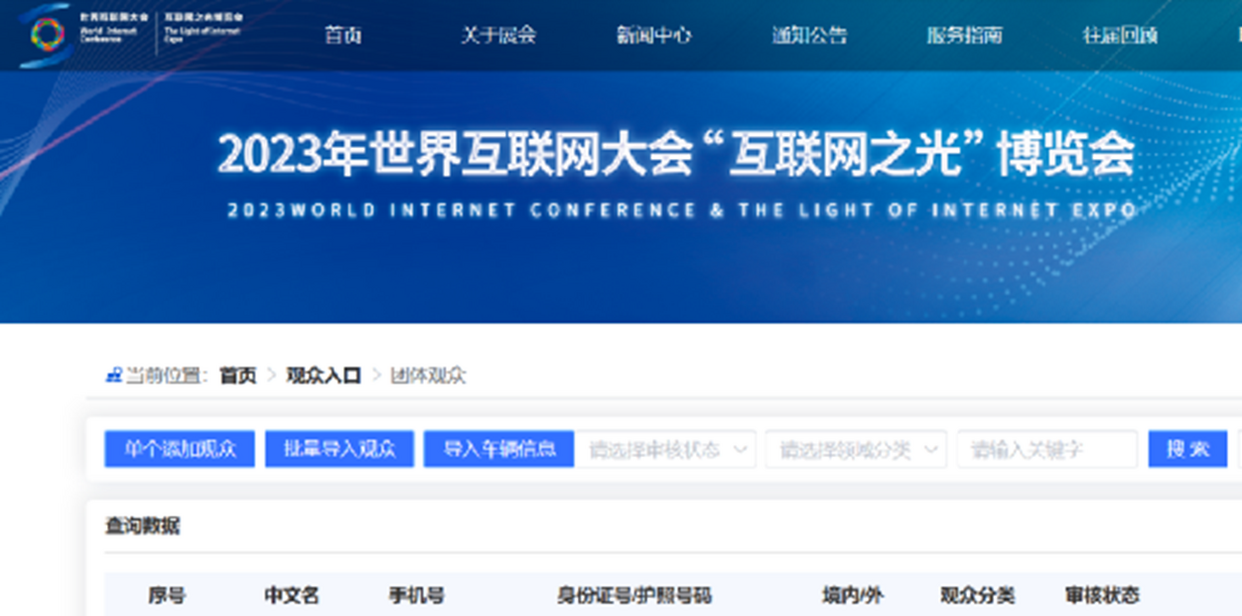Focus the 请输入关键字 search input

tap(1046, 449)
